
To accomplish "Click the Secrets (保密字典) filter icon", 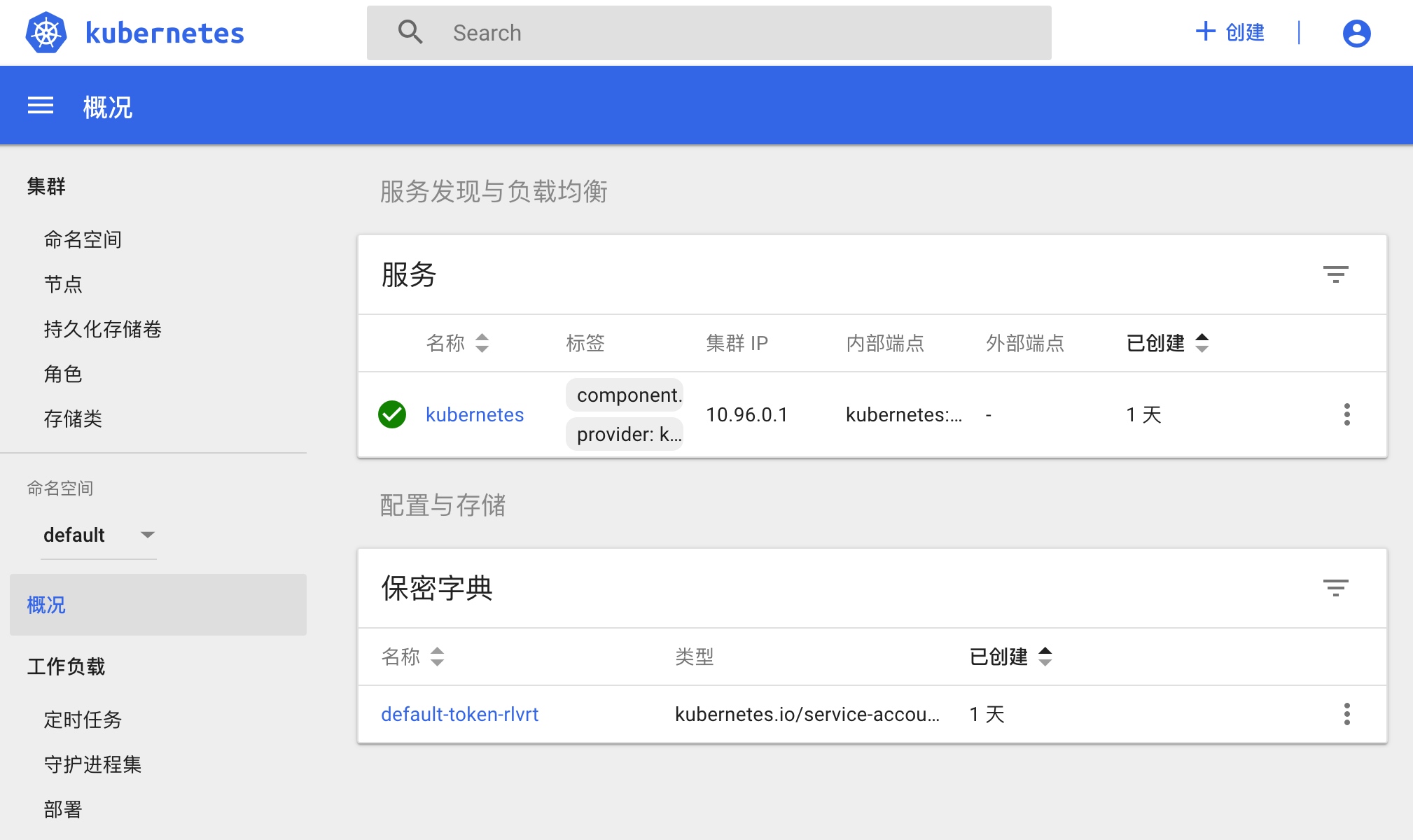I will 1335,587.
